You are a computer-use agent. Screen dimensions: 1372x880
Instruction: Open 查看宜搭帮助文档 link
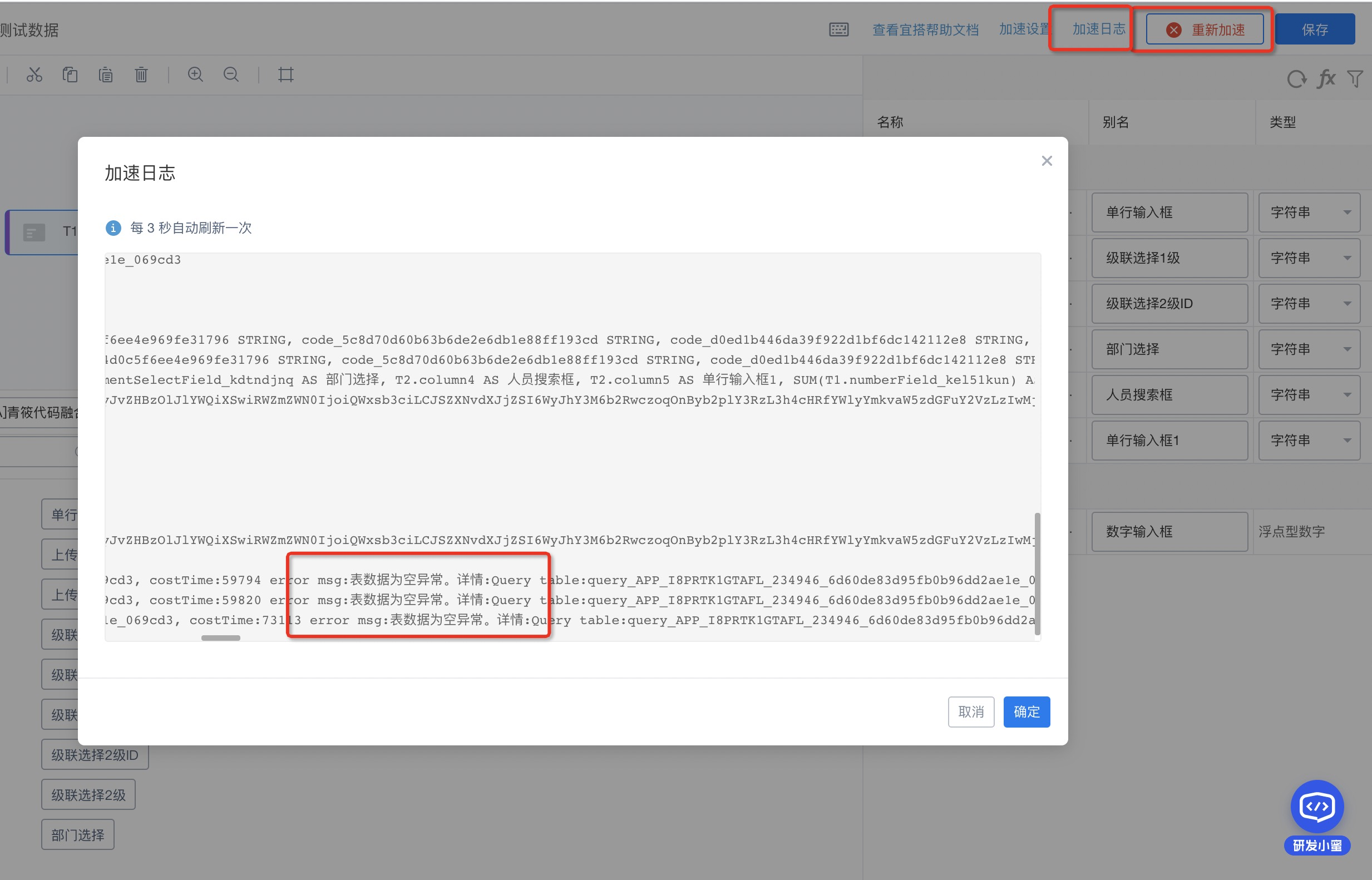(925, 29)
